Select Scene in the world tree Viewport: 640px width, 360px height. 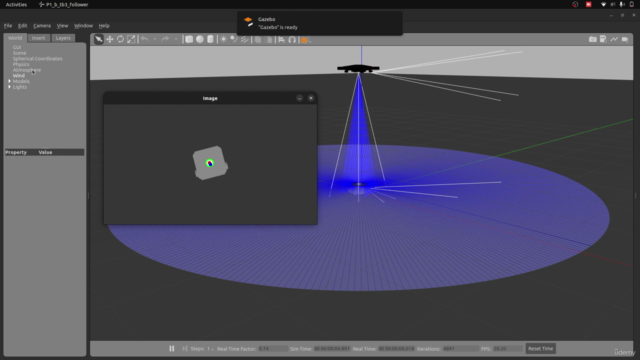19,53
